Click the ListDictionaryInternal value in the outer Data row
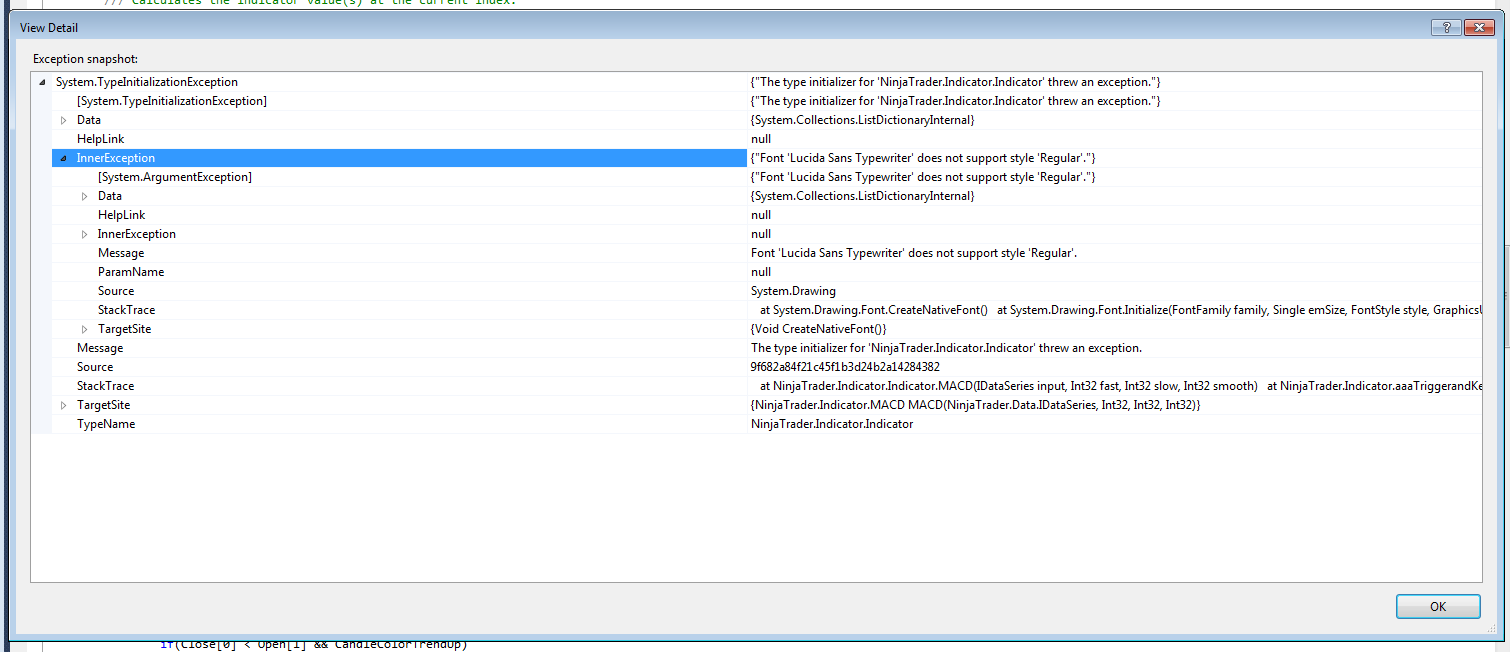The width and height of the screenshot is (1510, 652). click(862, 120)
